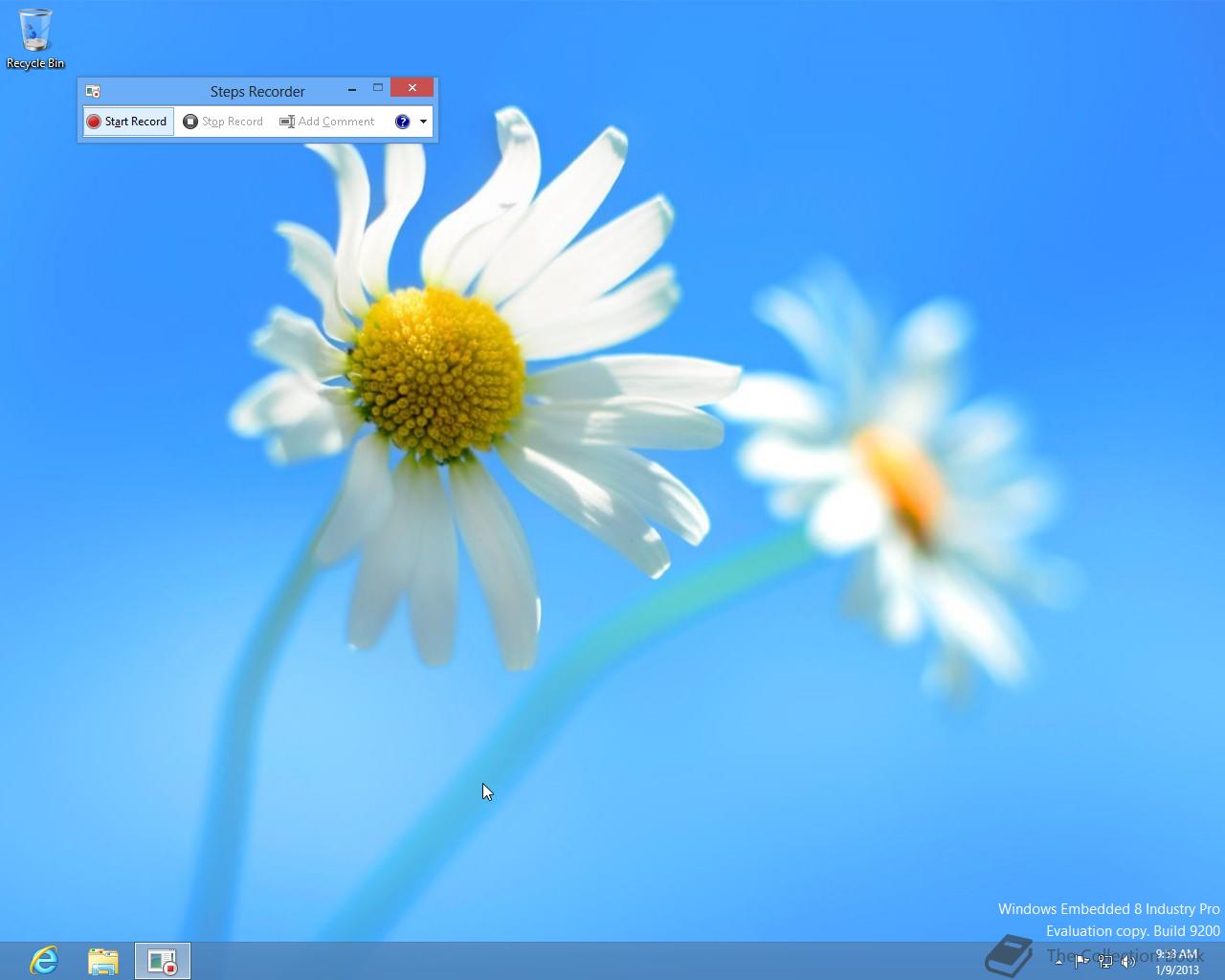Open the taskbar clock showing 1/9/2013
This screenshot has height=980, width=1225.
pos(1176,962)
